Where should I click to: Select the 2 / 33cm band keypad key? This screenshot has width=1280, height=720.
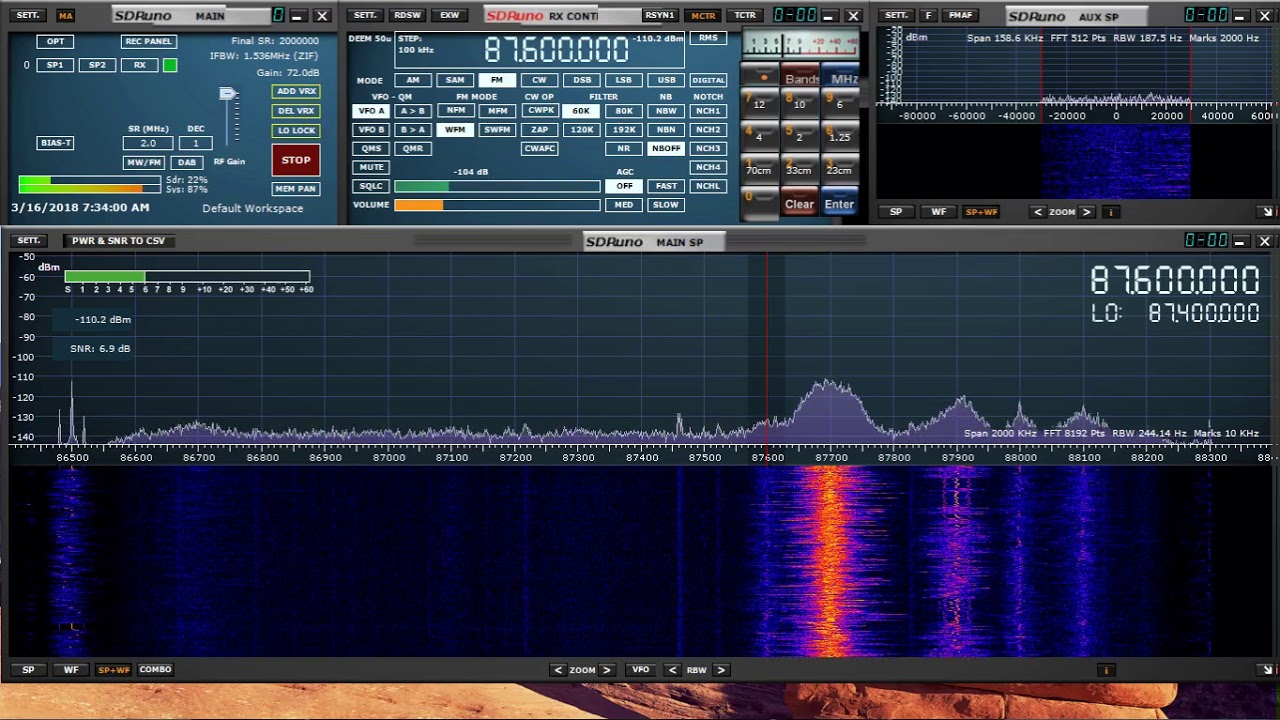coord(799,168)
